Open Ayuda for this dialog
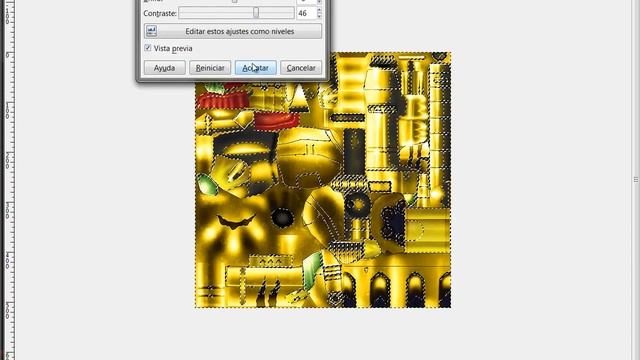 (164, 68)
